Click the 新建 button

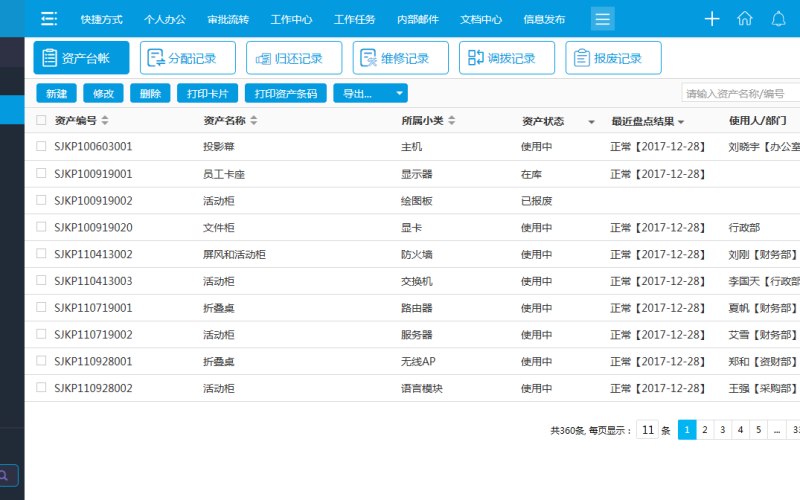click(57, 93)
